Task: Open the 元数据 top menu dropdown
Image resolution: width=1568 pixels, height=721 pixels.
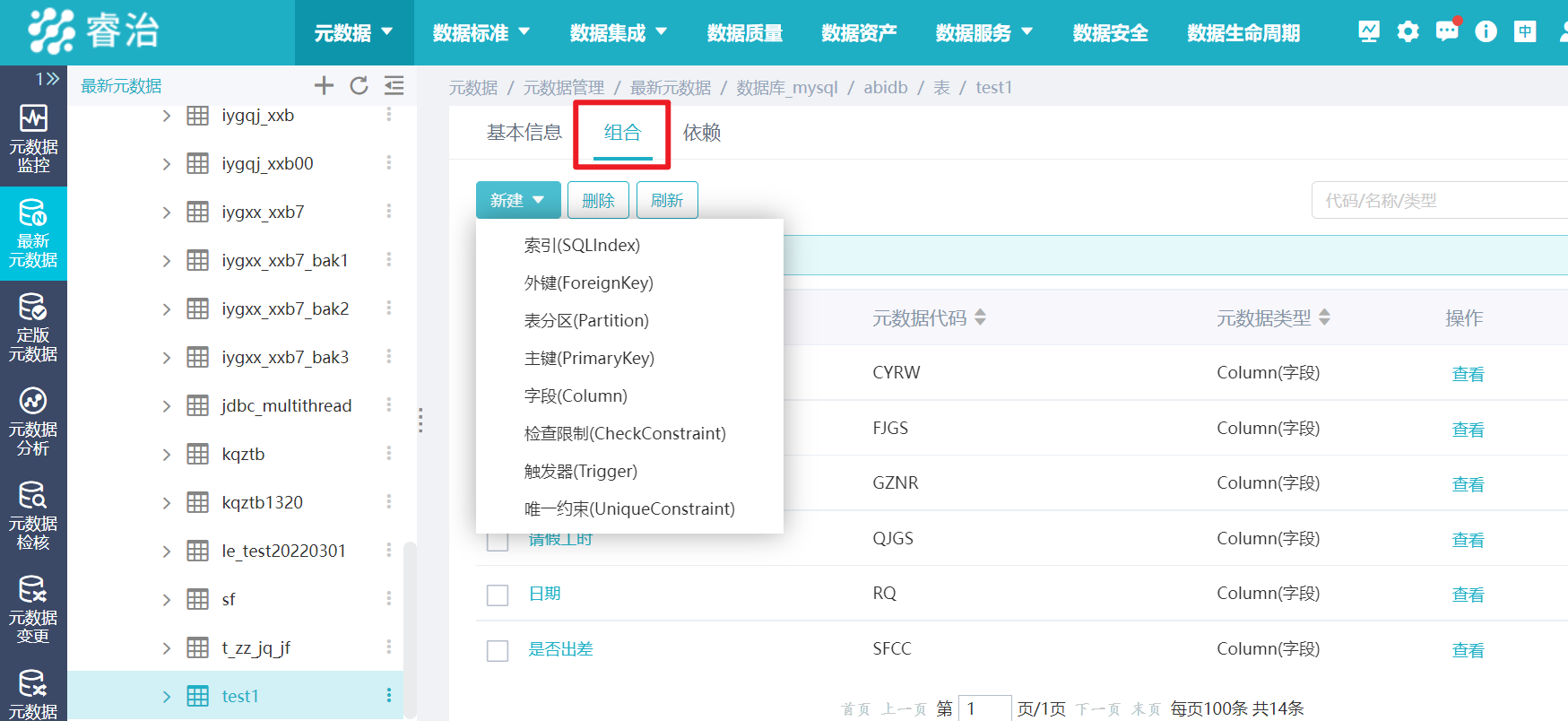Action: (x=354, y=33)
